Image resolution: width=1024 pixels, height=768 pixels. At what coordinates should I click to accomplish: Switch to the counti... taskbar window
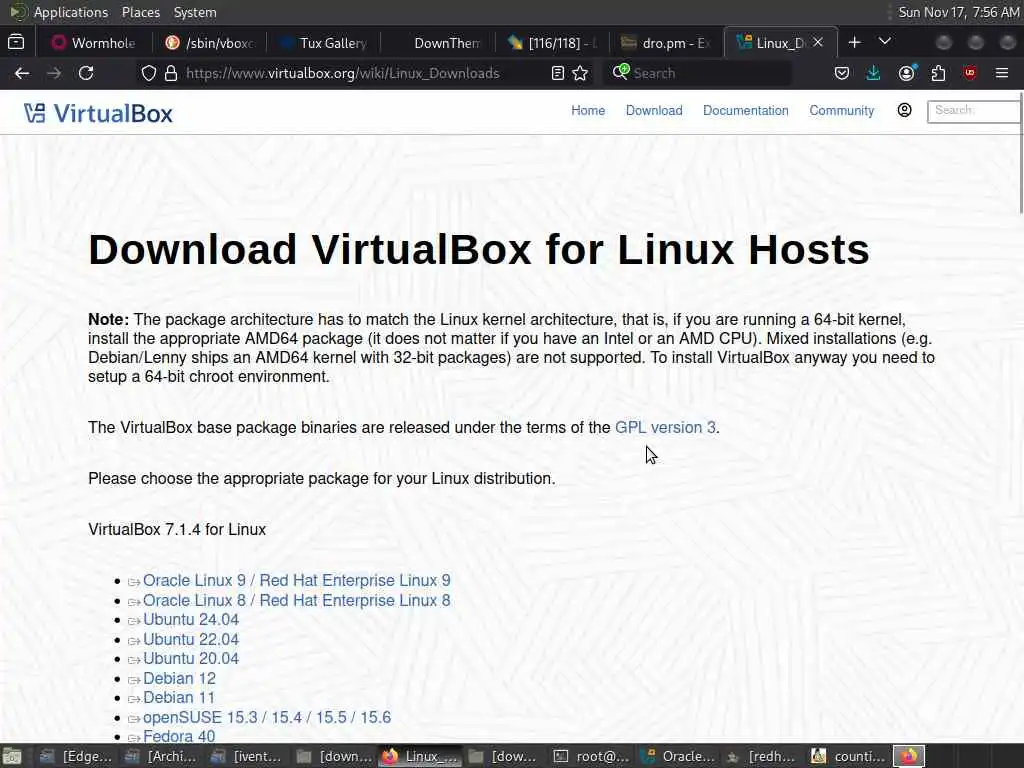tap(849, 756)
